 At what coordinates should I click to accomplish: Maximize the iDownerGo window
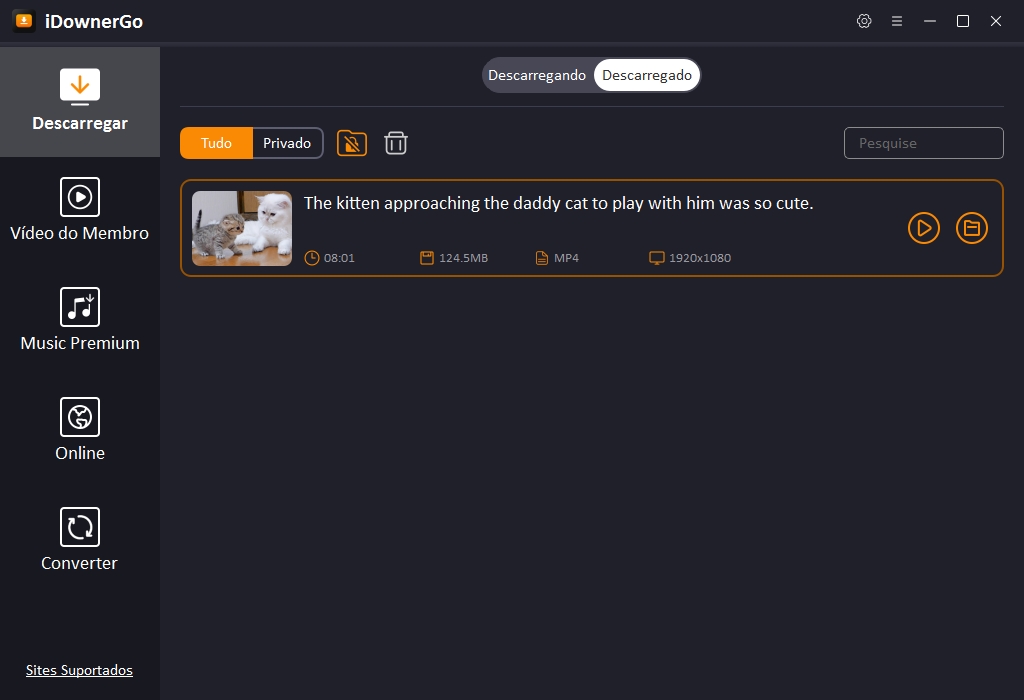(963, 21)
